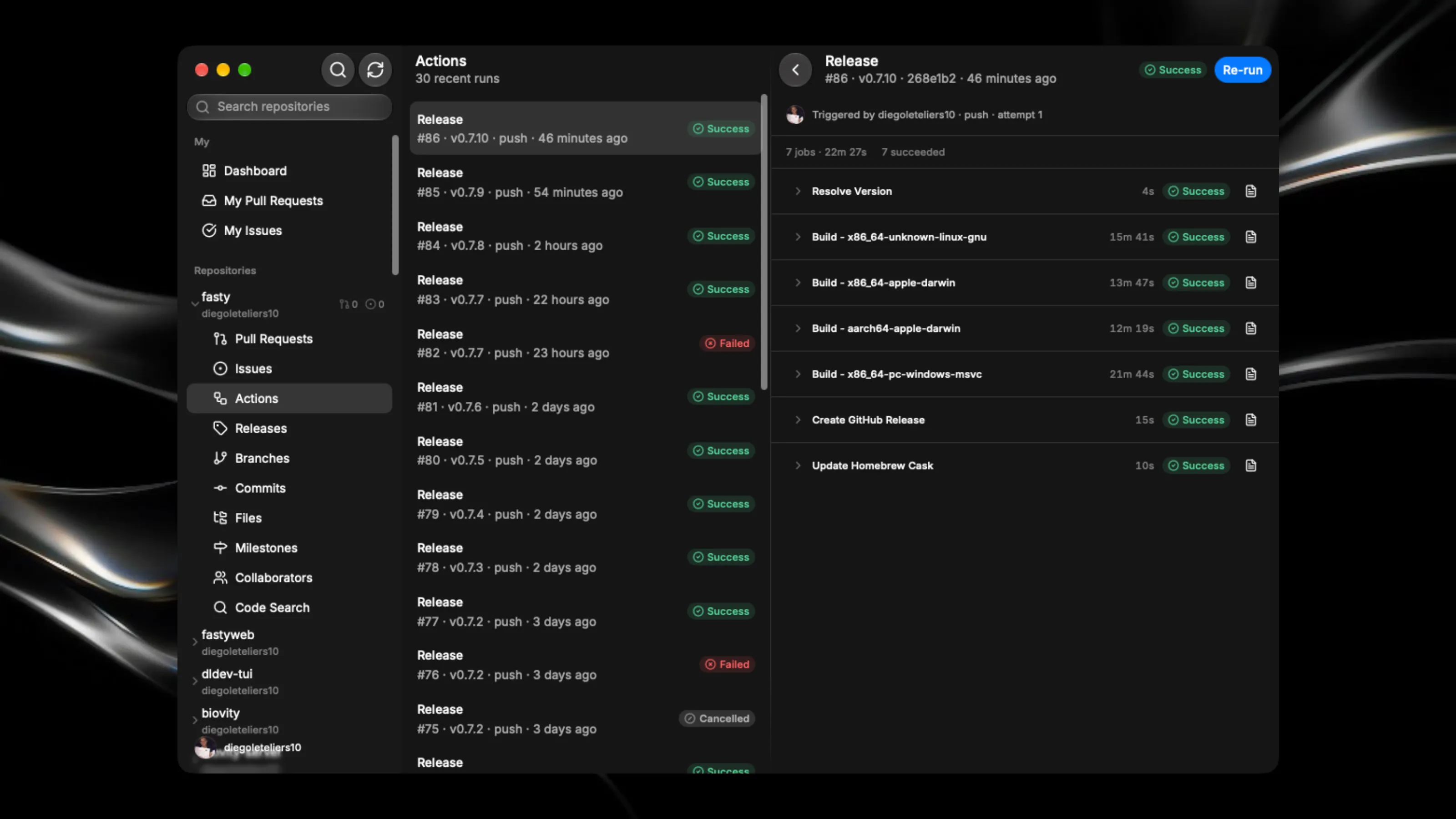Open logs icon for aarch64-apple-darwin build
Viewport: 1456px width, 819px height.
coord(1251,329)
